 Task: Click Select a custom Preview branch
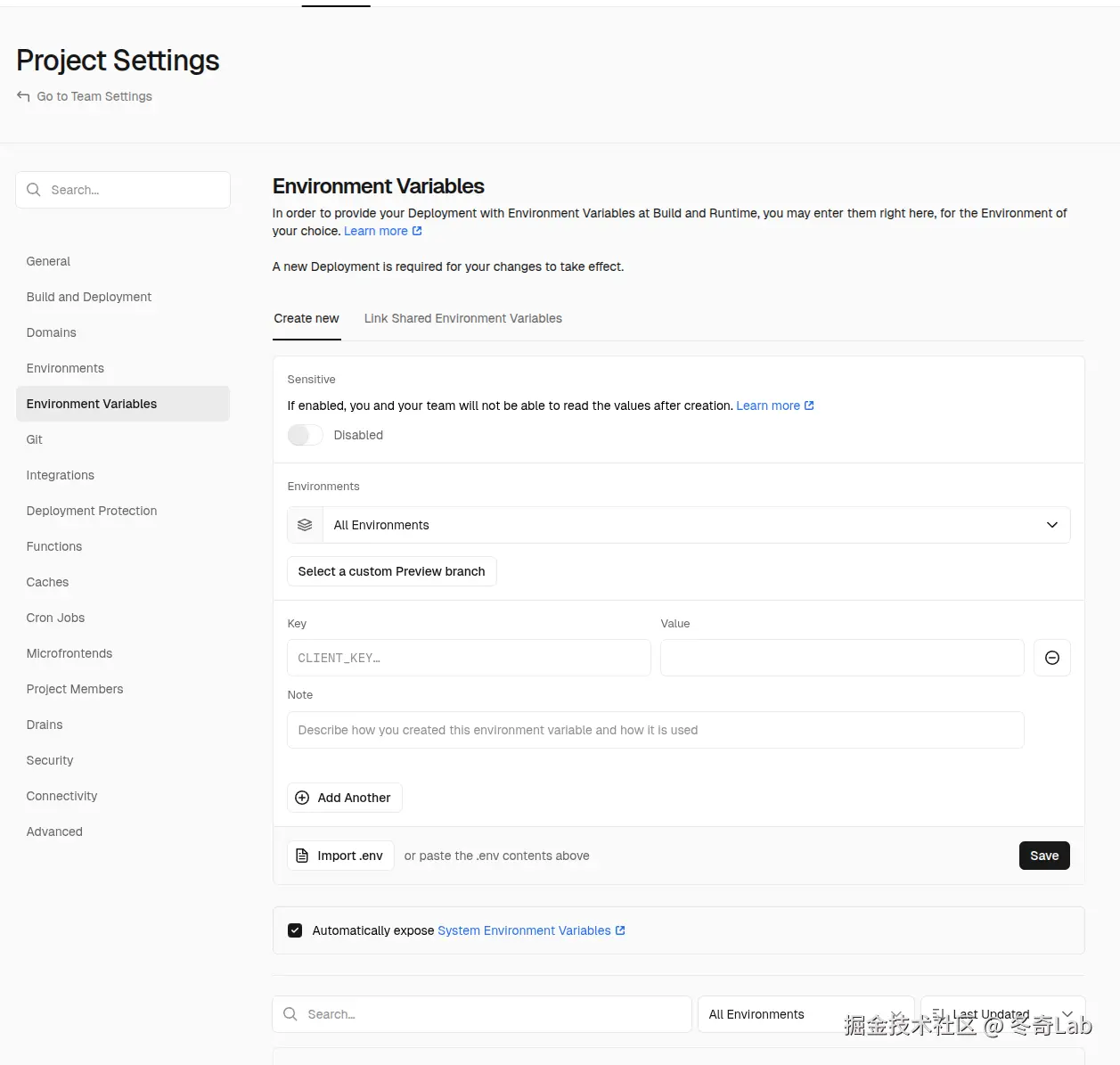(x=391, y=571)
